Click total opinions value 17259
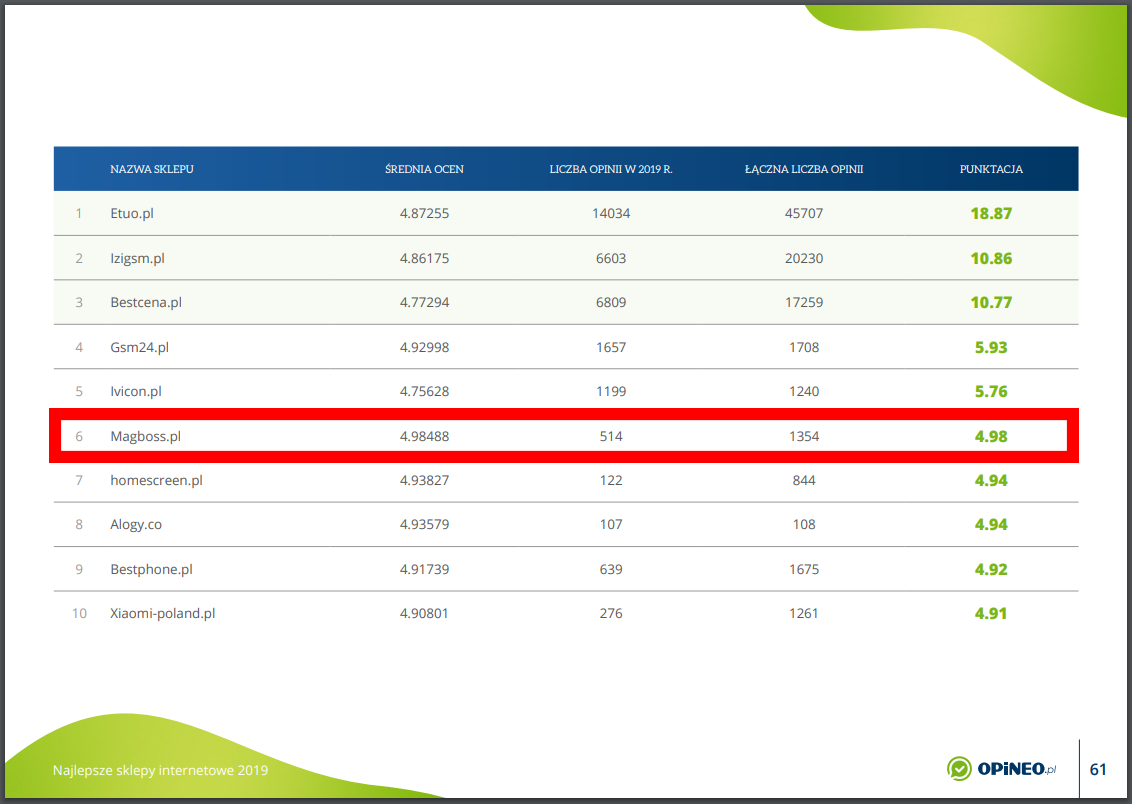Viewport: 1132px width, 804px height. coord(804,302)
